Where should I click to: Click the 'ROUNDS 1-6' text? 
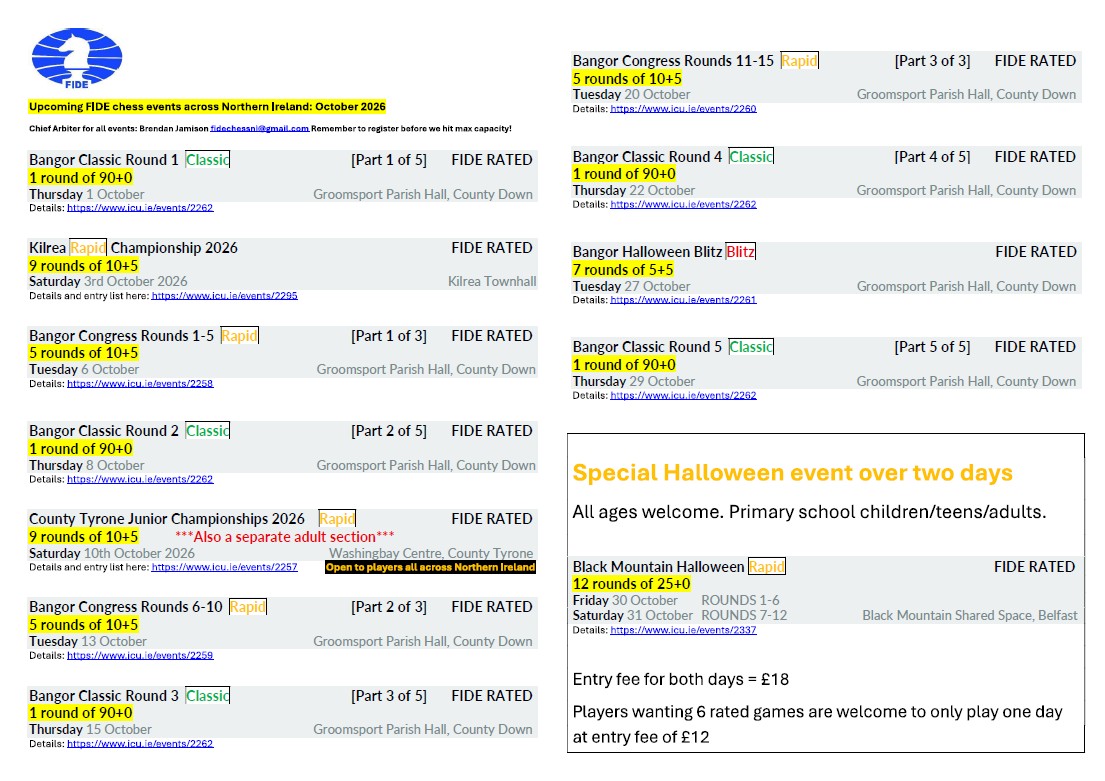(741, 601)
